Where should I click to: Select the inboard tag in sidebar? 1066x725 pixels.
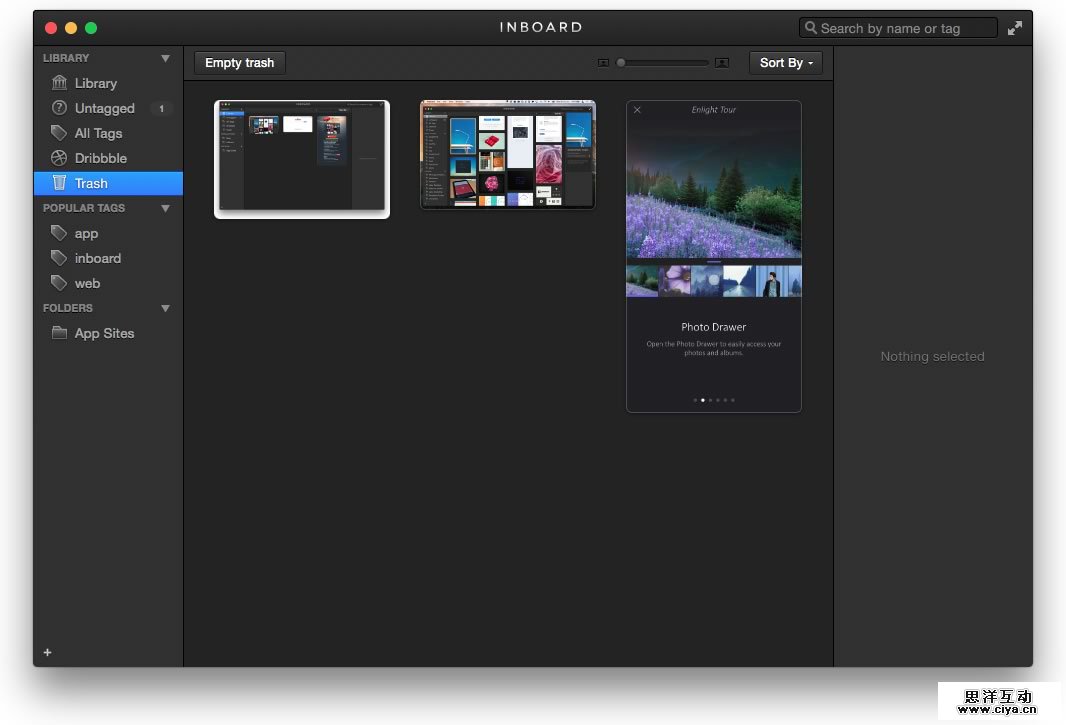point(97,258)
